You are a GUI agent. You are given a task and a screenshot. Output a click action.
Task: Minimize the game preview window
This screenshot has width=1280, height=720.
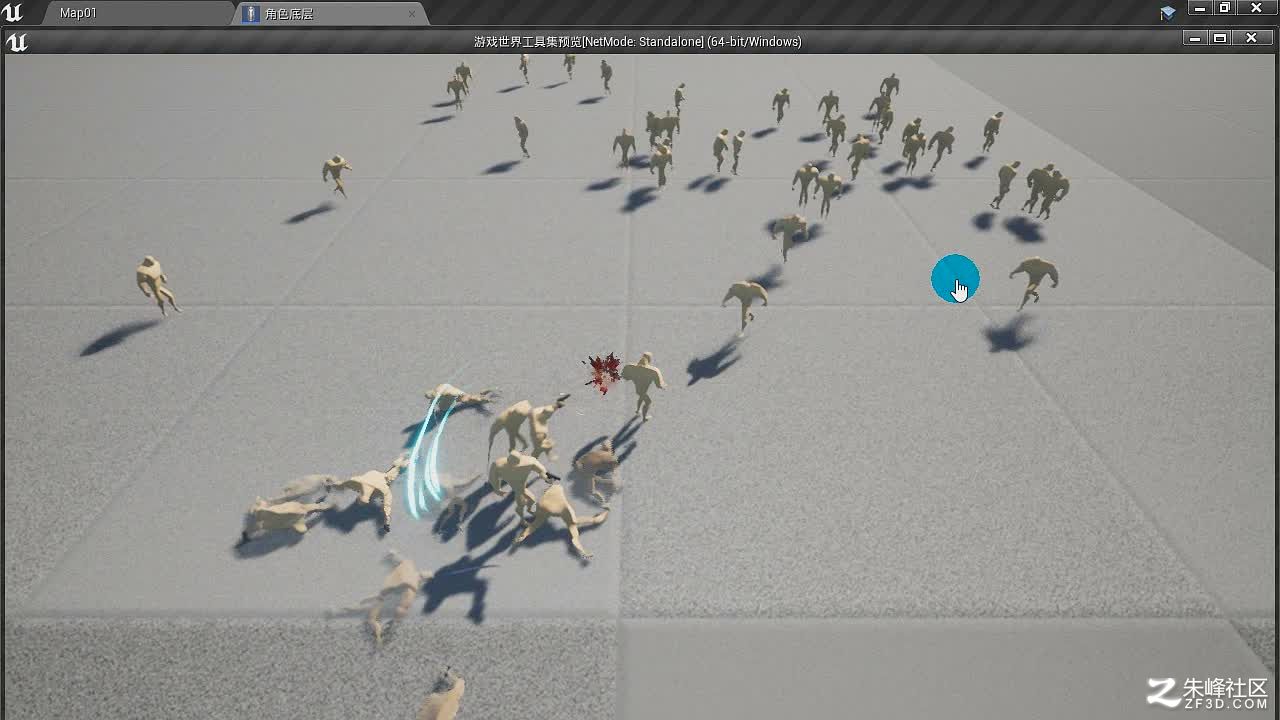[x=1195, y=38]
